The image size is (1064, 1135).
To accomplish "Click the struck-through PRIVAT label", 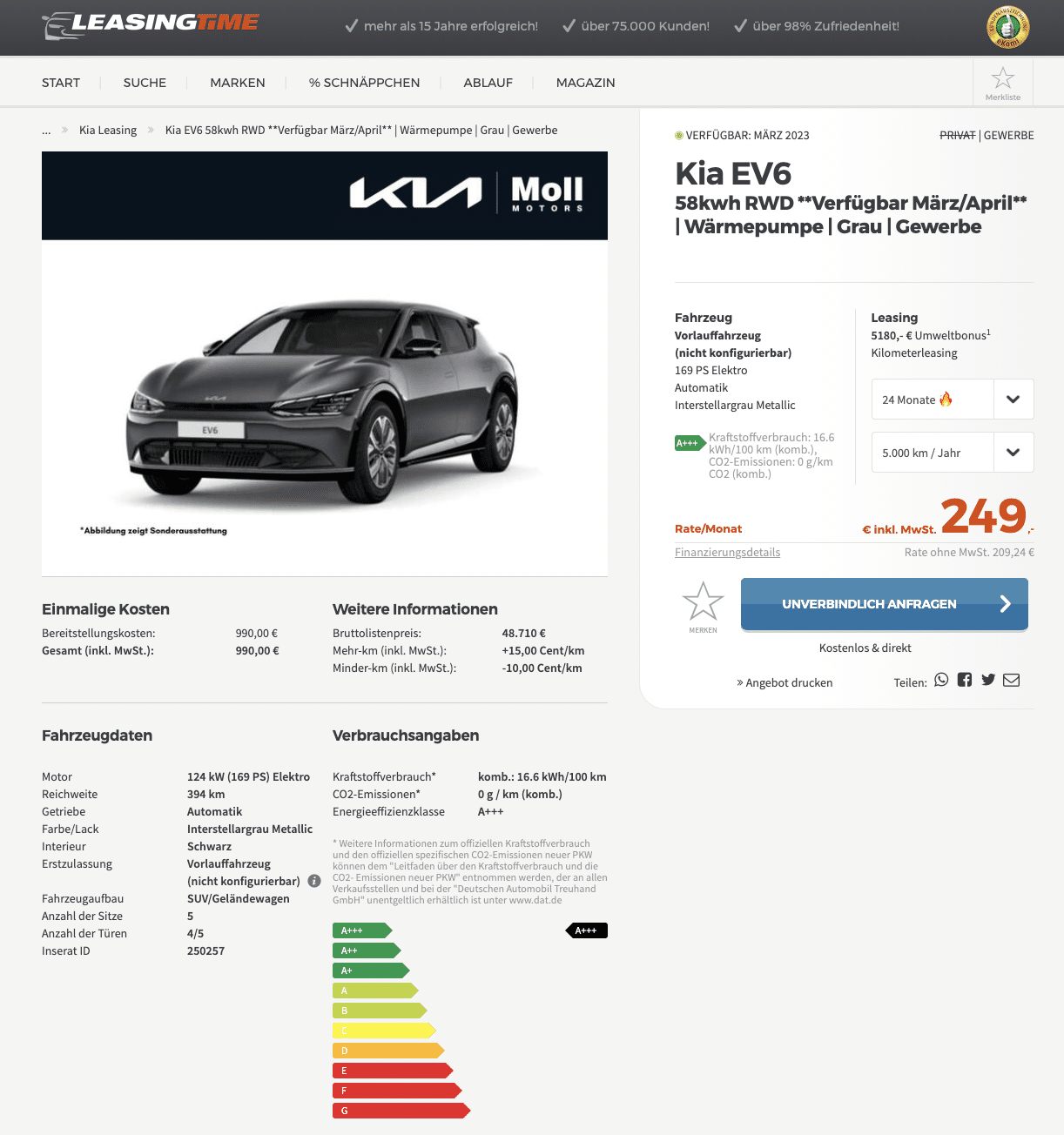I will (x=958, y=136).
